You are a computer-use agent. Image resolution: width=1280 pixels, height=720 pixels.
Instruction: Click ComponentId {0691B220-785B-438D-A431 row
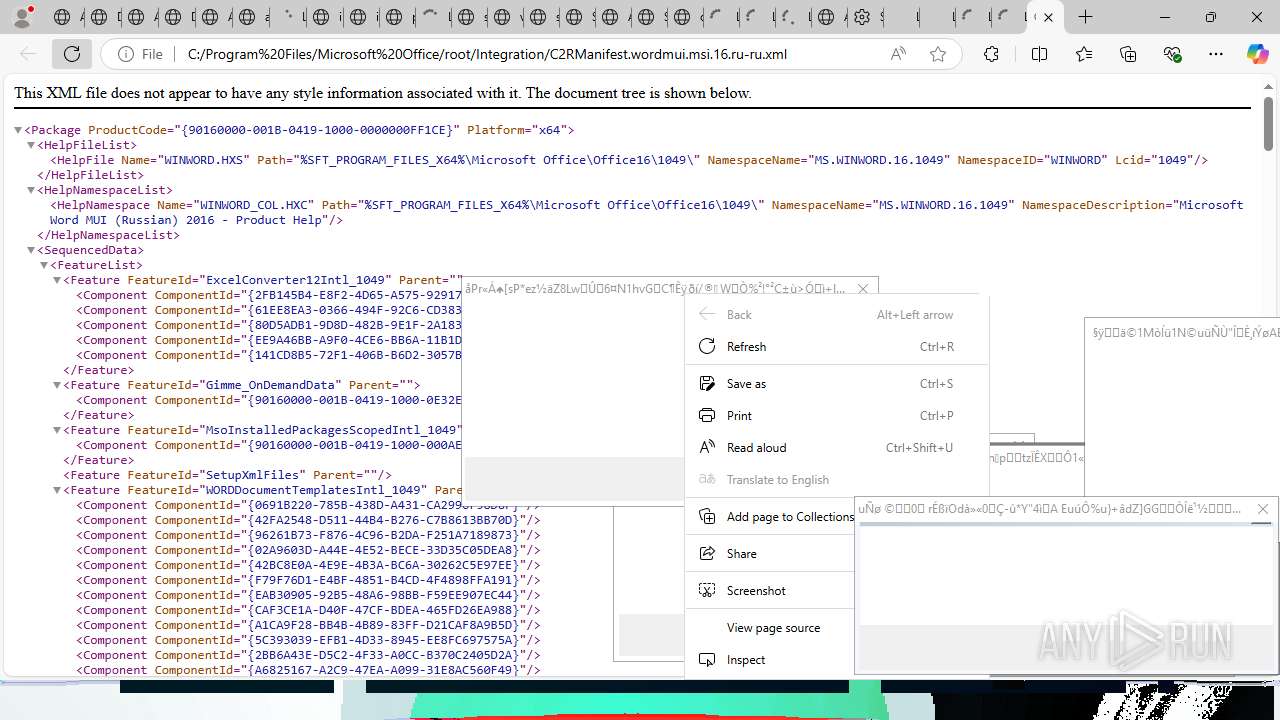[x=308, y=505]
